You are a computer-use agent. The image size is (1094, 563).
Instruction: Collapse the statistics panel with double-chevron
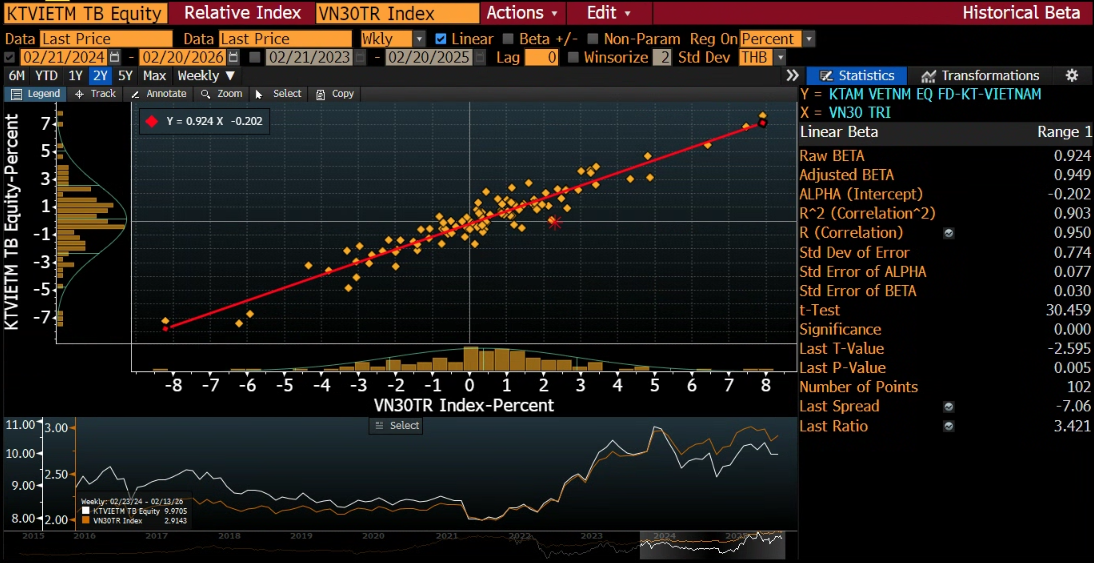click(x=792, y=75)
